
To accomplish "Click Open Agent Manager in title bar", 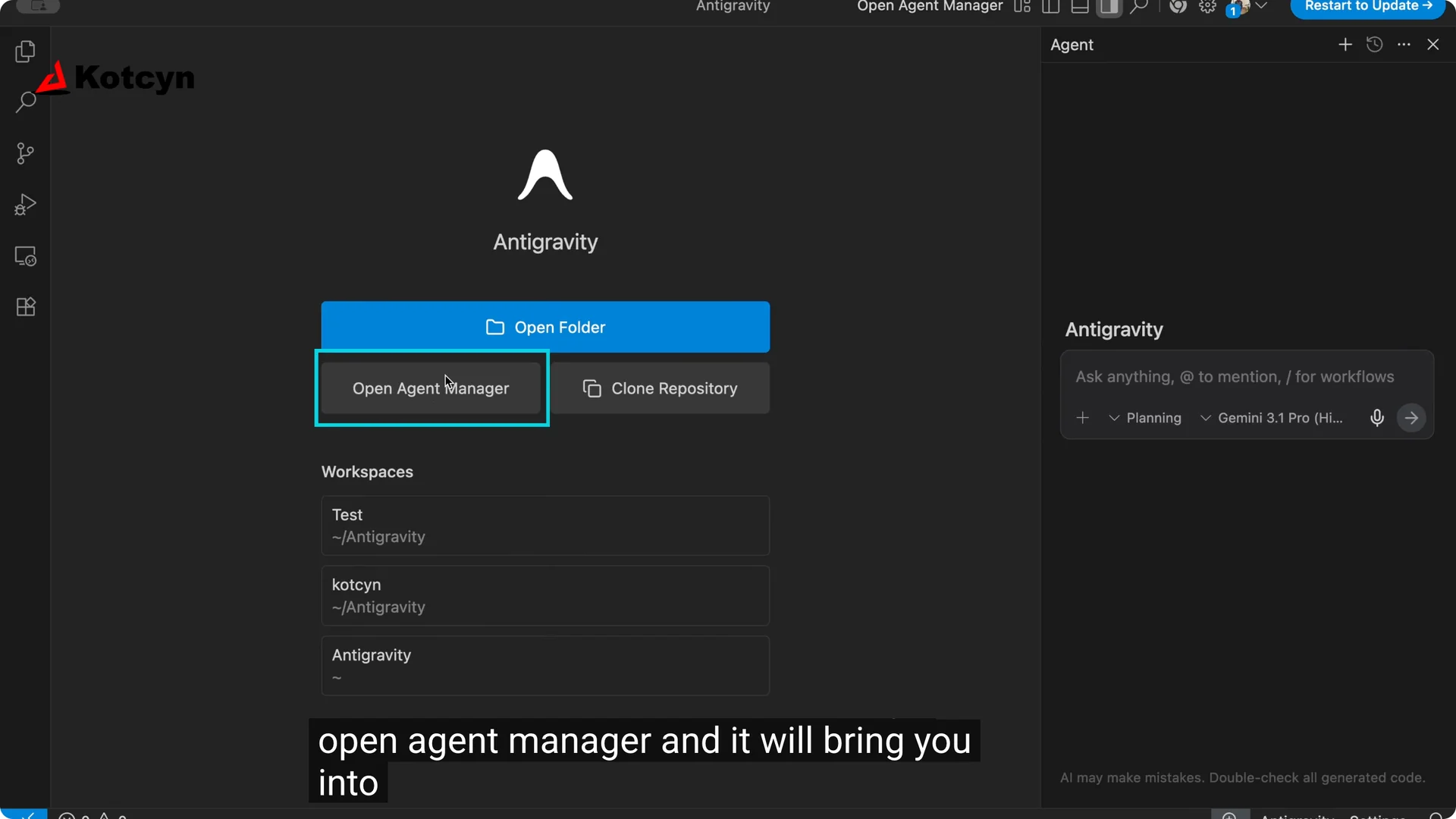I will click(930, 6).
